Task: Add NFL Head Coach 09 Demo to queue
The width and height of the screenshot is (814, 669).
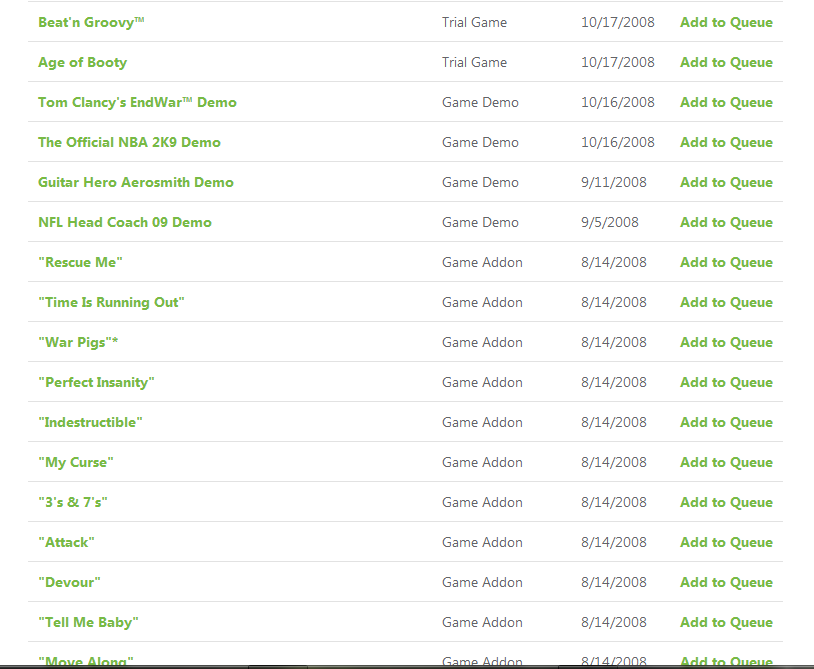Action: point(726,222)
